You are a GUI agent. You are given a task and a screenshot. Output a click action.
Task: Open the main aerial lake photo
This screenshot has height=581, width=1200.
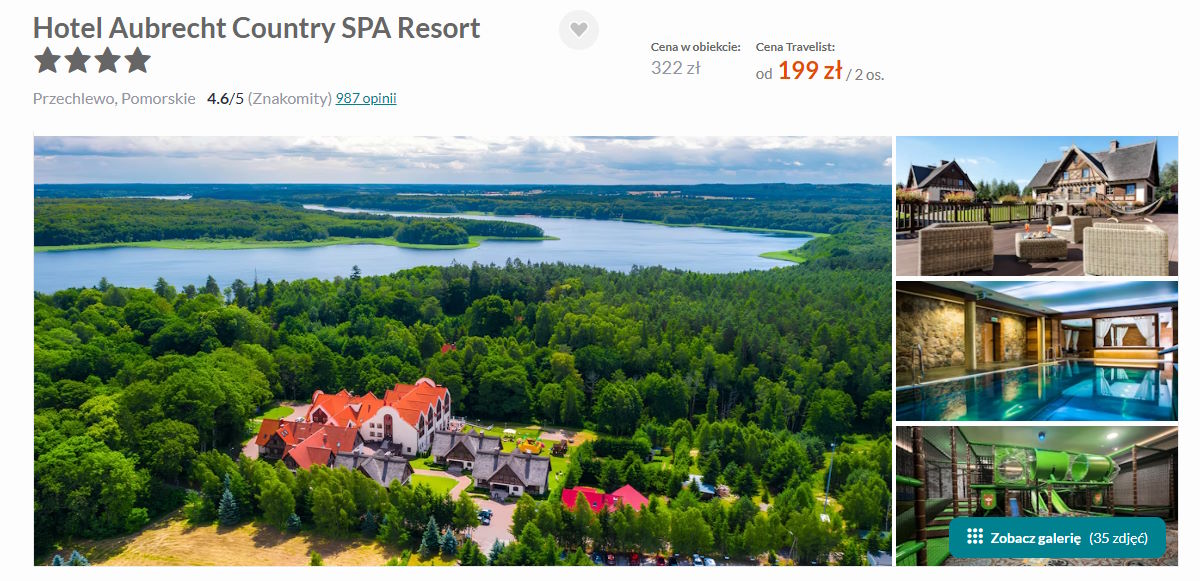pyautogui.click(x=463, y=351)
